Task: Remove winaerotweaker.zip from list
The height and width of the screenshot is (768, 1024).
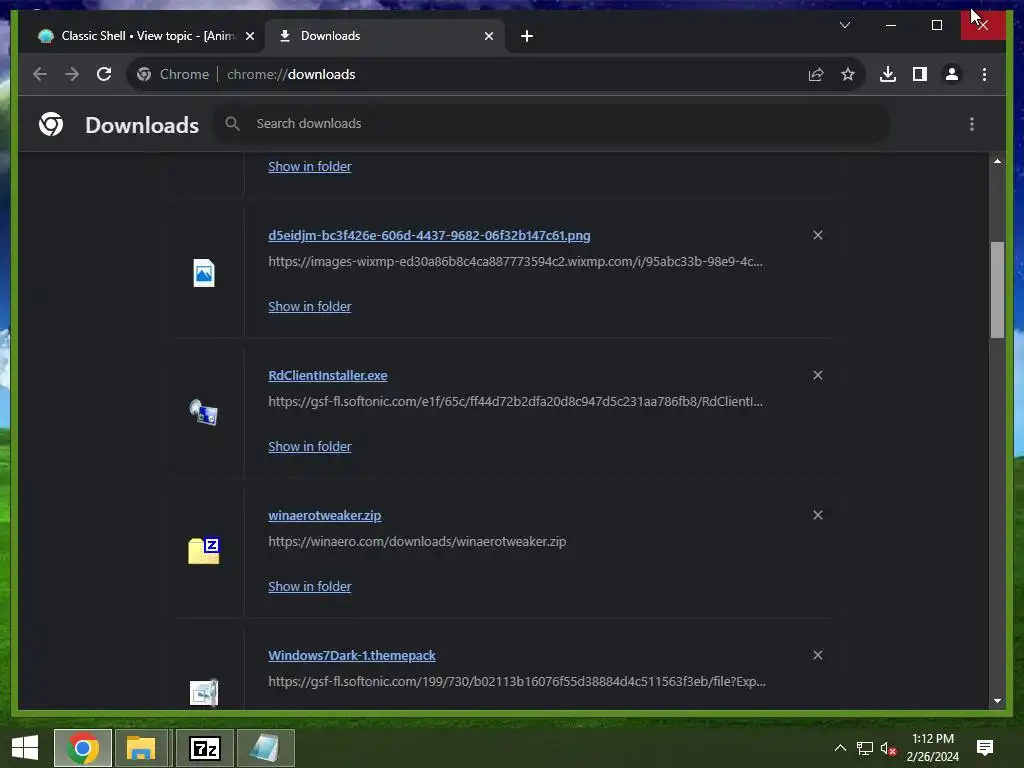Action: pyautogui.click(x=818, y=515)
